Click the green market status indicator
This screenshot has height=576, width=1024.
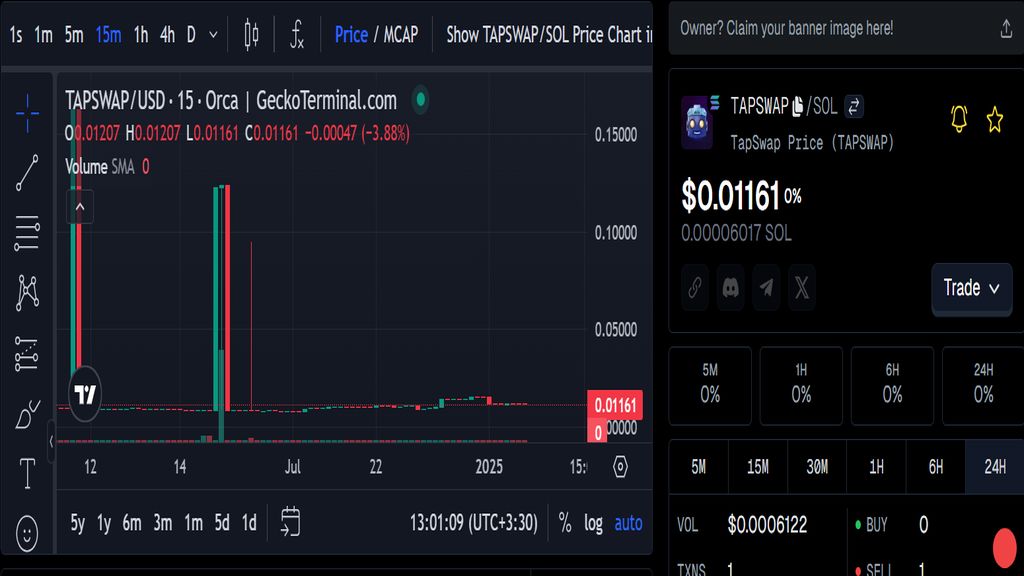(x=421, y=100)
